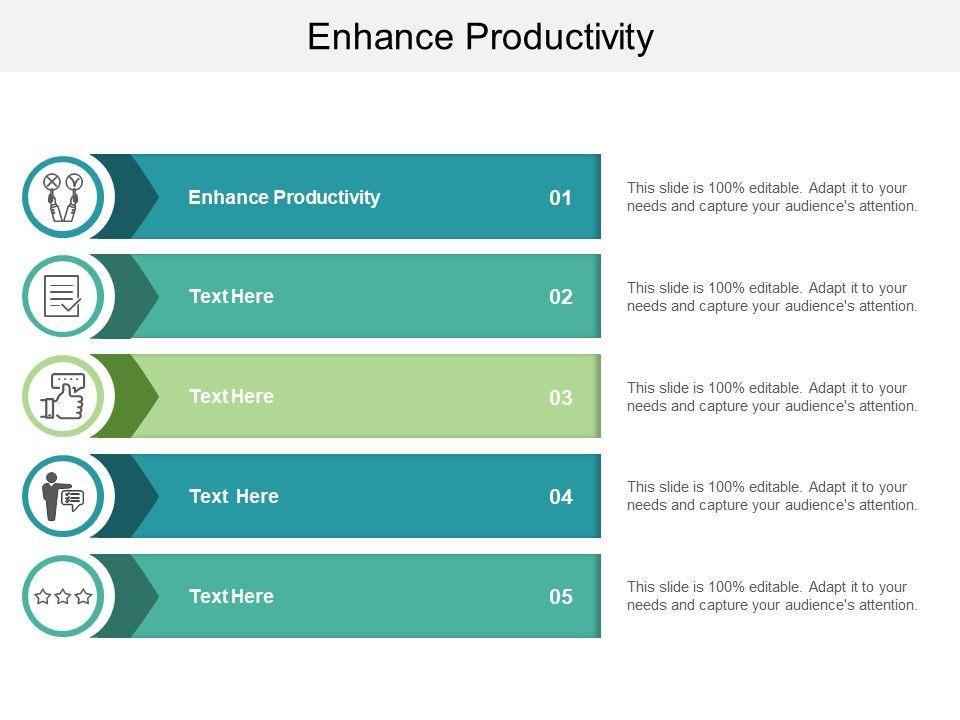This screenshot has width=960, height=720.
Task: Click number 05 on the bottom banner
Action: click(561, 598)
